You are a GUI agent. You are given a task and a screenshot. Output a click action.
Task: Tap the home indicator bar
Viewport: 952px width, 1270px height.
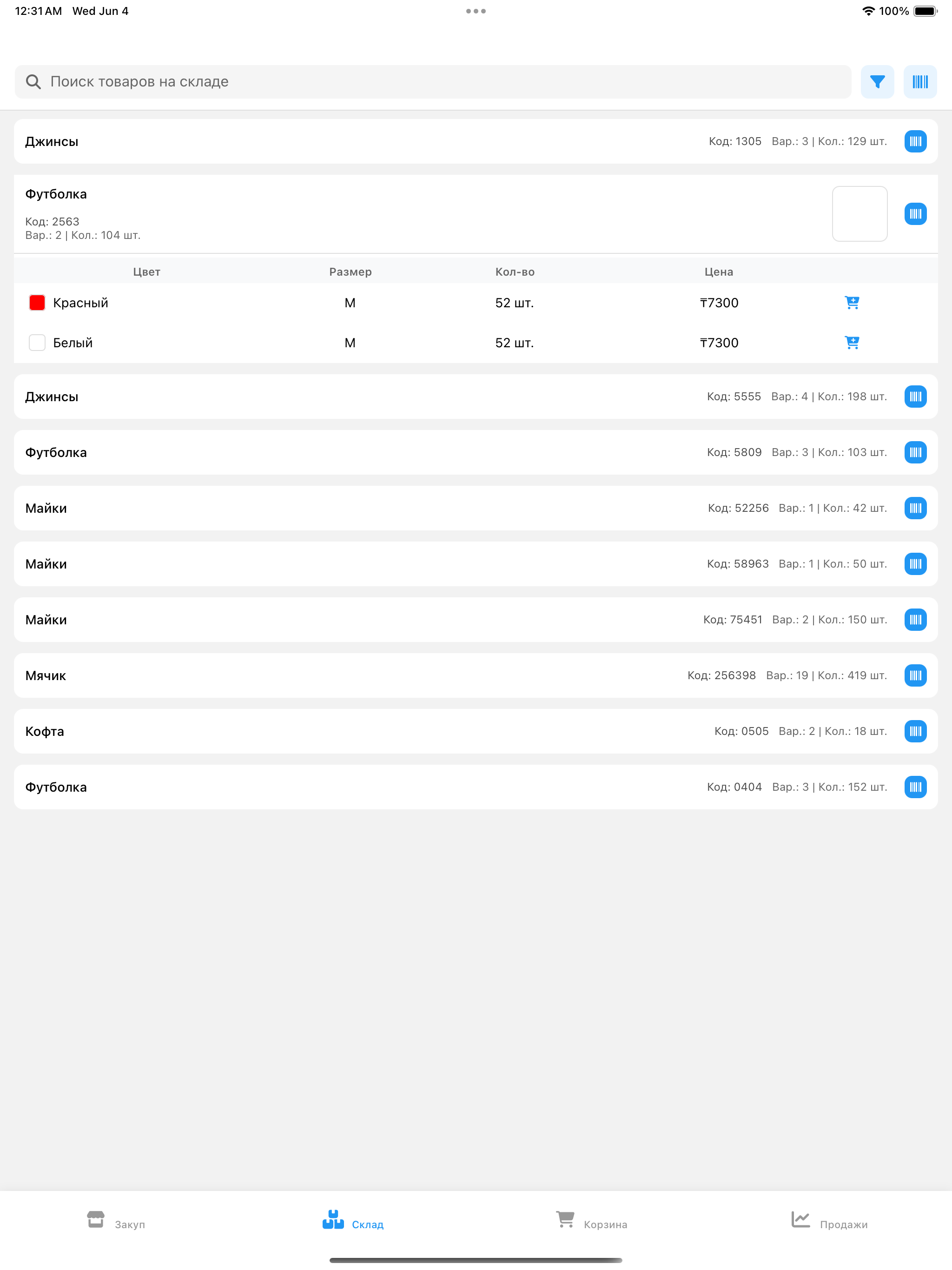(x=476, y=1260)
